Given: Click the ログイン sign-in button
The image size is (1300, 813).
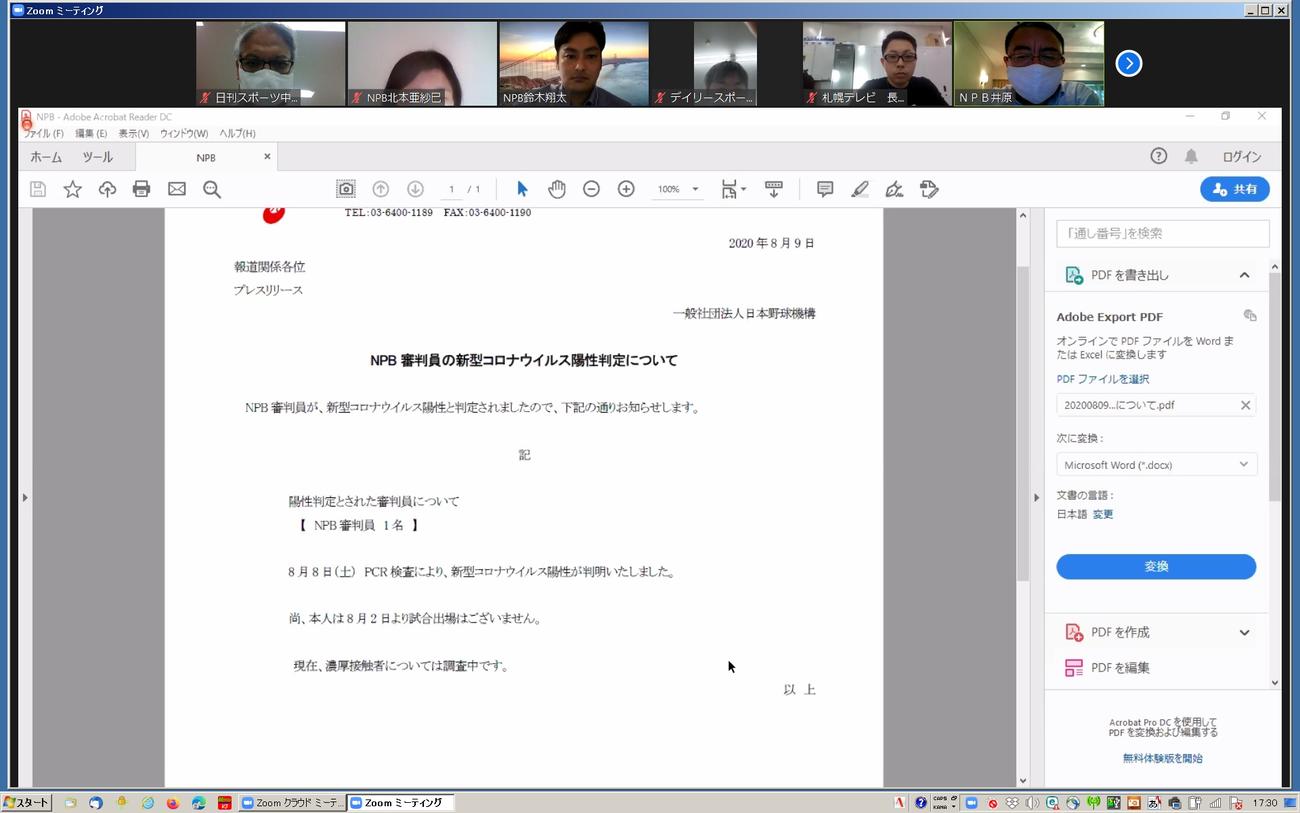Looking at the screenshot, I should coord(1242,157).
